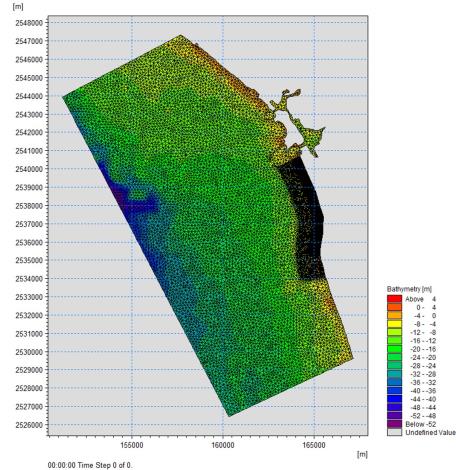
Task: Click the '[m]' unit label below the x-axis
Action: (362, 454)
